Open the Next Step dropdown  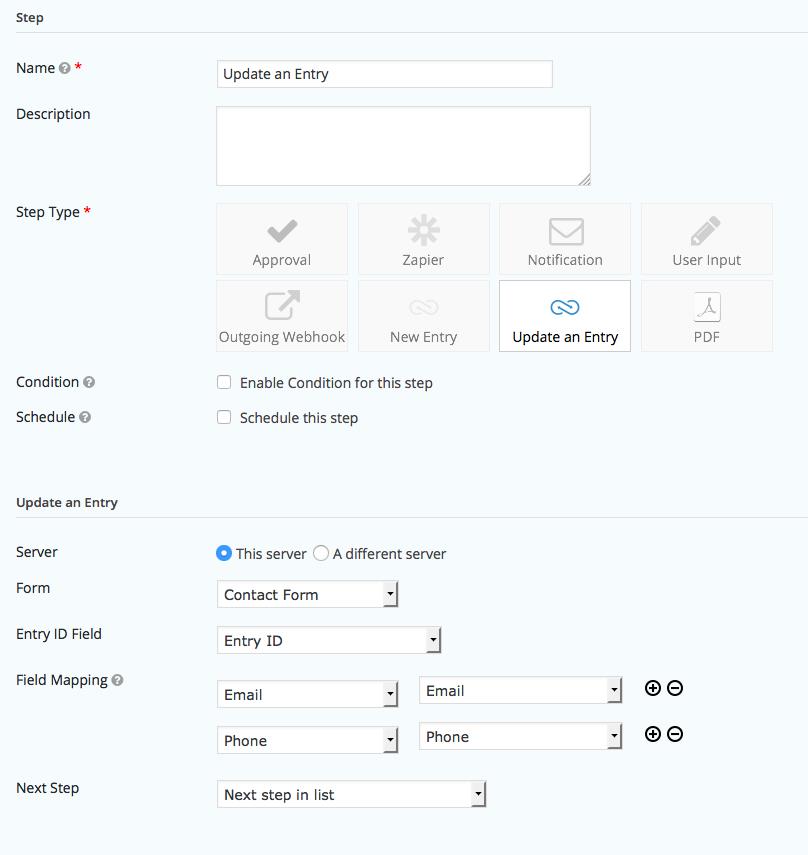[351, 795]
